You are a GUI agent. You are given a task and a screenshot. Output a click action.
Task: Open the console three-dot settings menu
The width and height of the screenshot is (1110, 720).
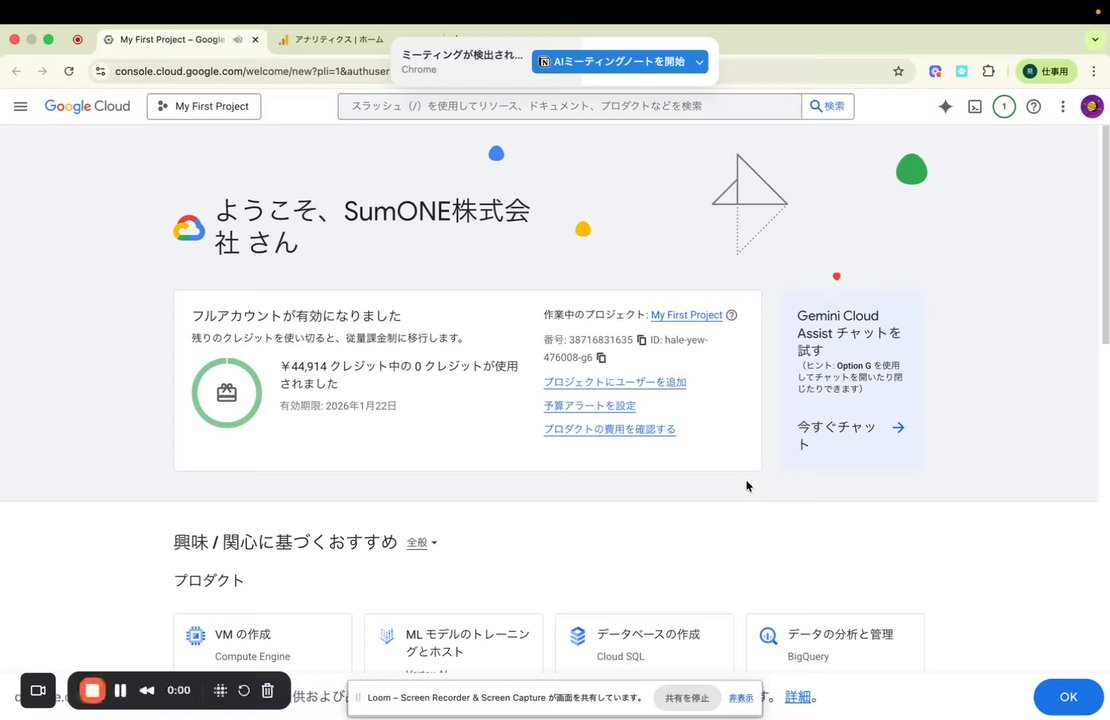pyautogui.click(x=1063, y=106)
